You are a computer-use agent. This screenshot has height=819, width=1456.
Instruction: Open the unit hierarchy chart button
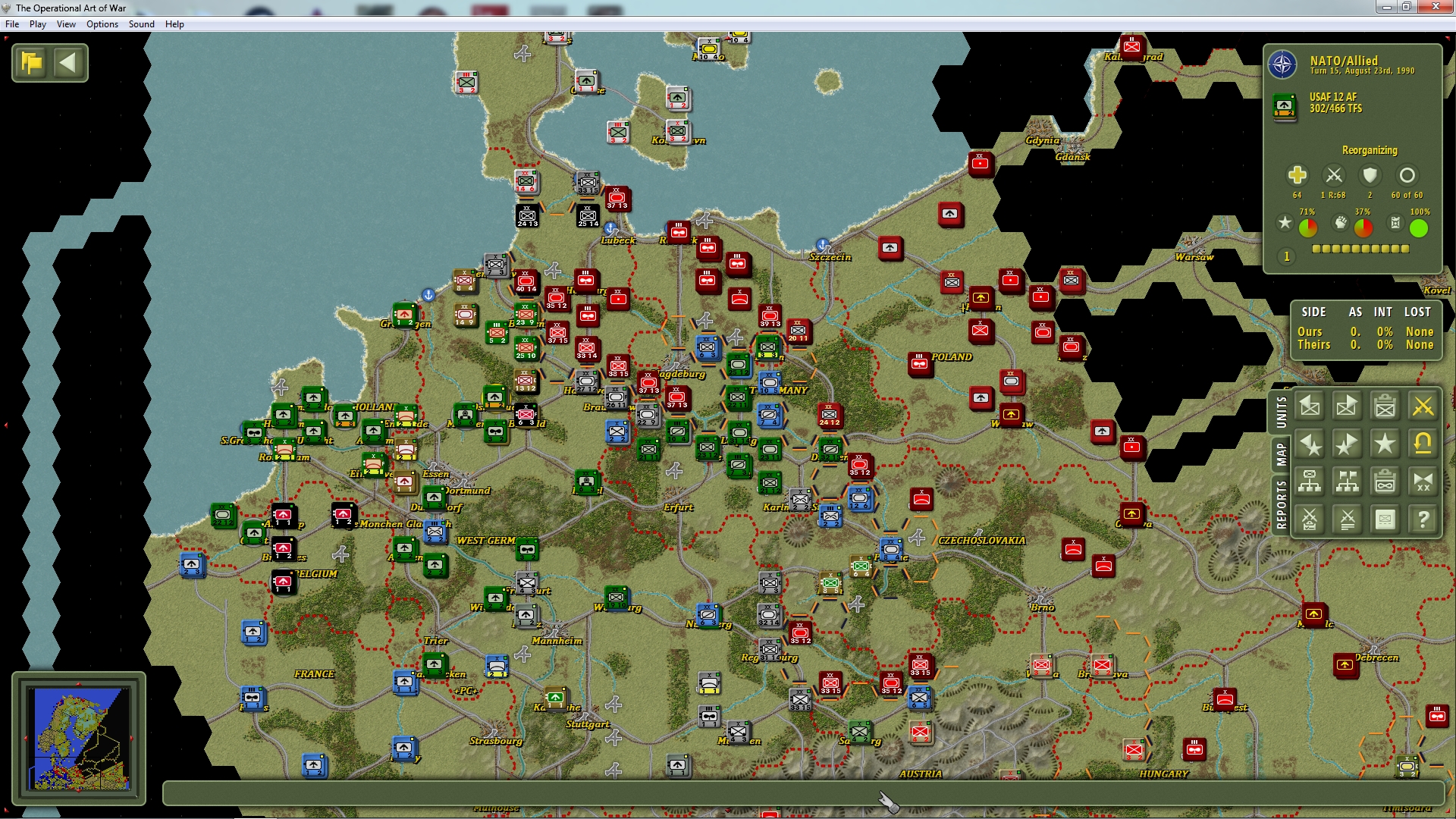(1310, 482)
